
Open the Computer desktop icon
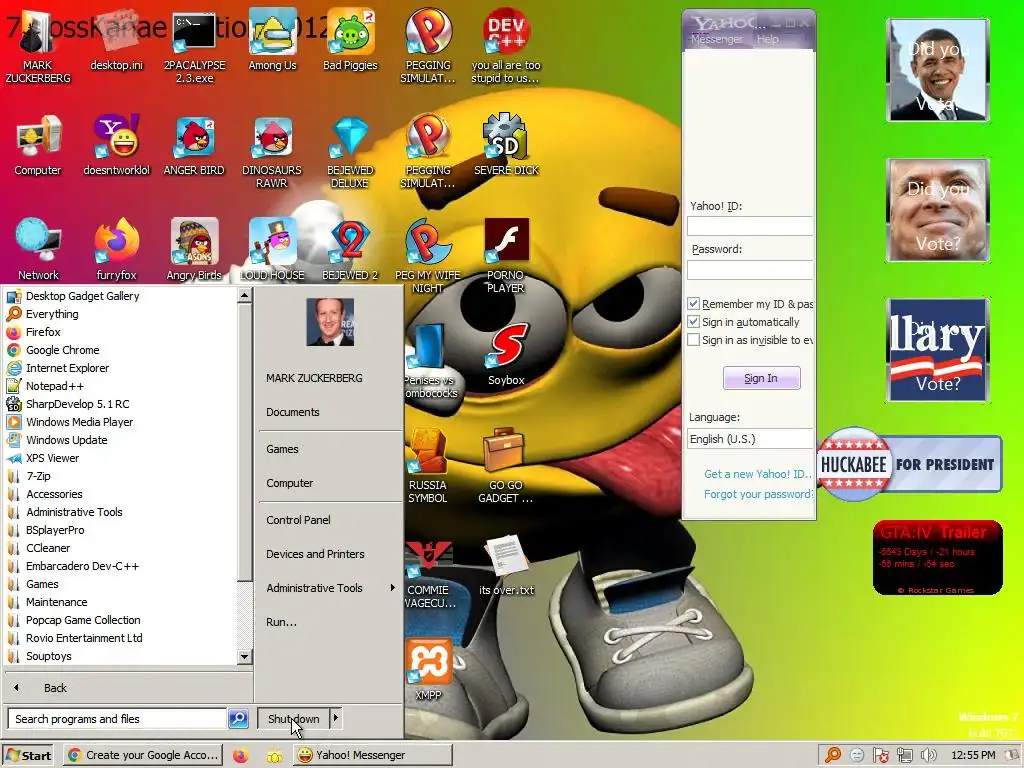[38, 146]
